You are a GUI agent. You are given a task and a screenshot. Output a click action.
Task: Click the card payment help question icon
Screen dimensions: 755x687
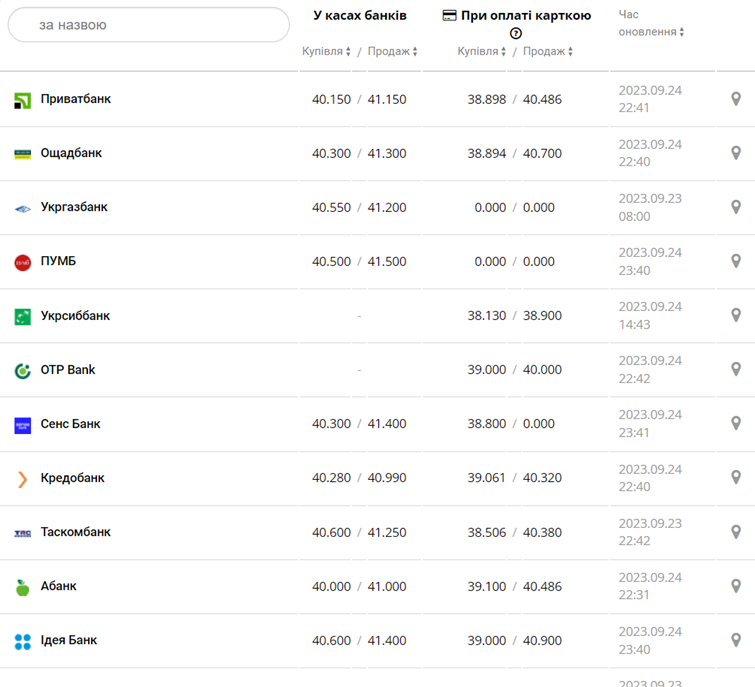point(516,33)
